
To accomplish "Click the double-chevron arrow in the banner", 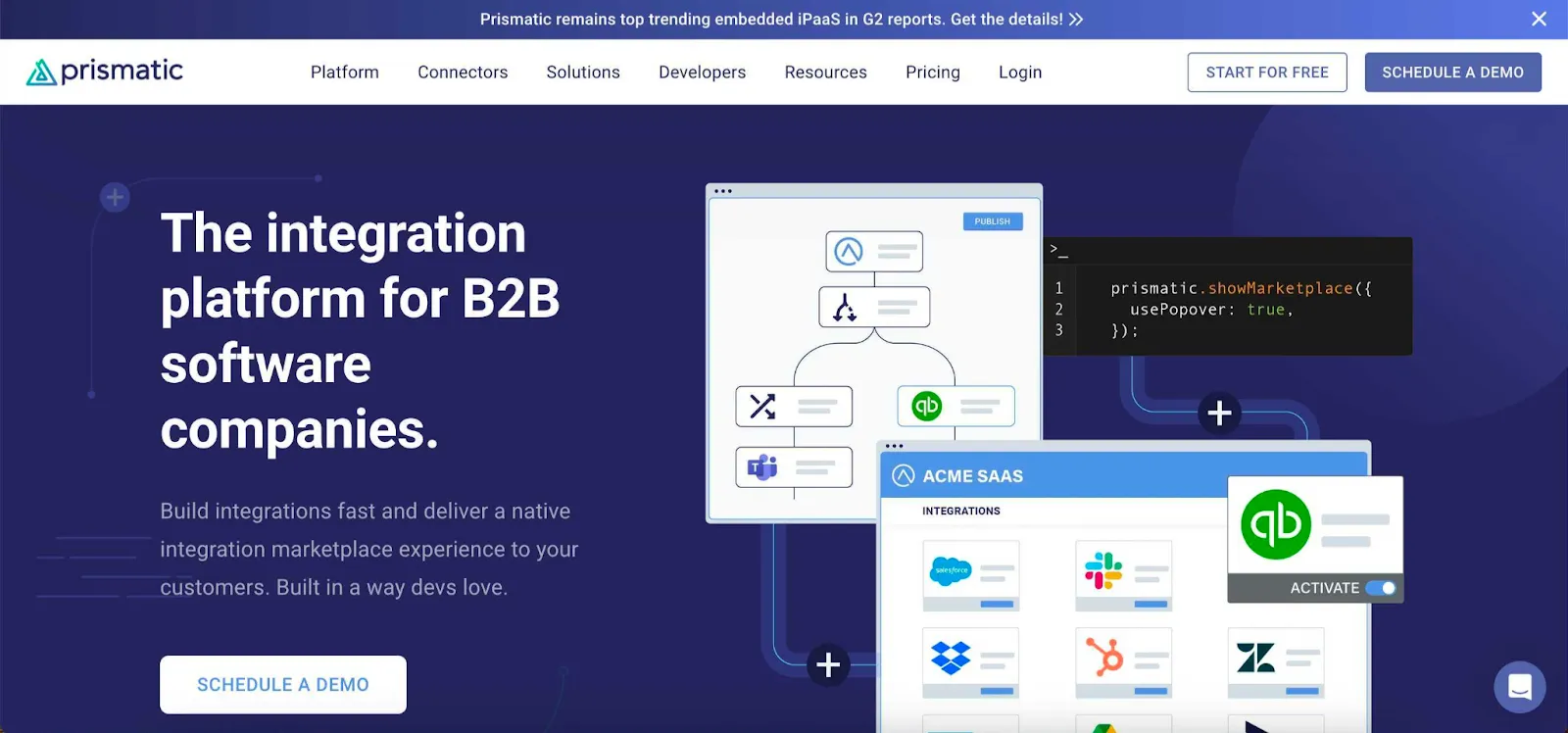I will (1076, 19).
